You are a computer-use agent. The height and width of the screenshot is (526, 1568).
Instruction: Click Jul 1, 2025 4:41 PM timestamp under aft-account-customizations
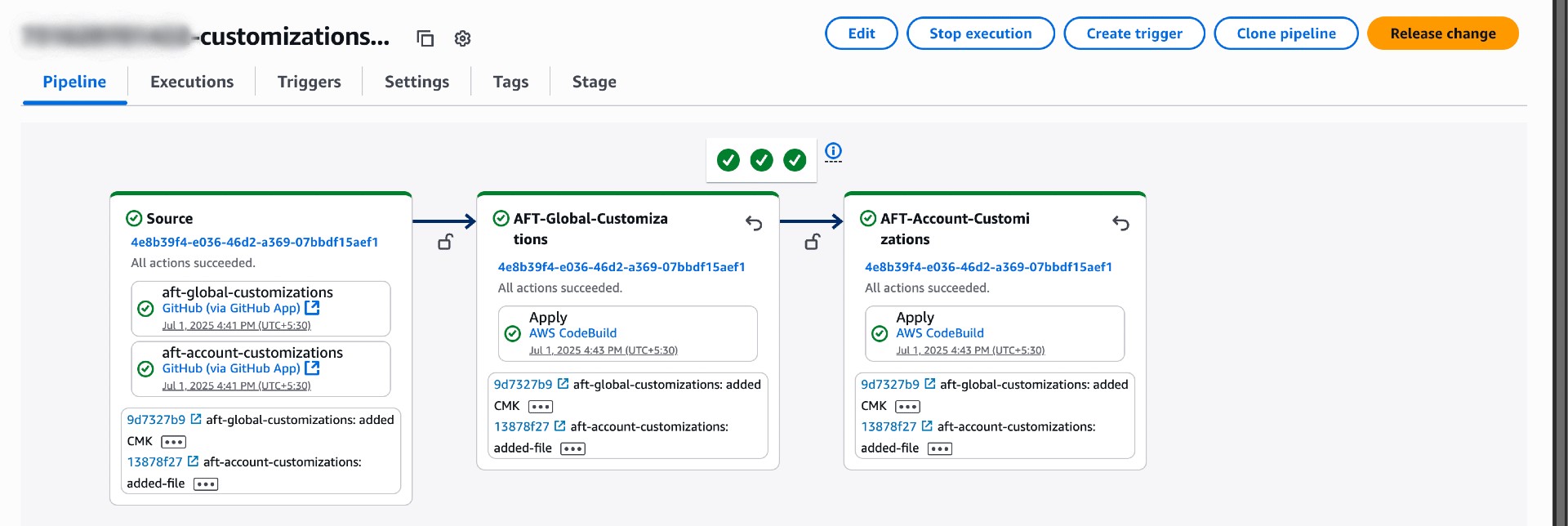[236, 386]
